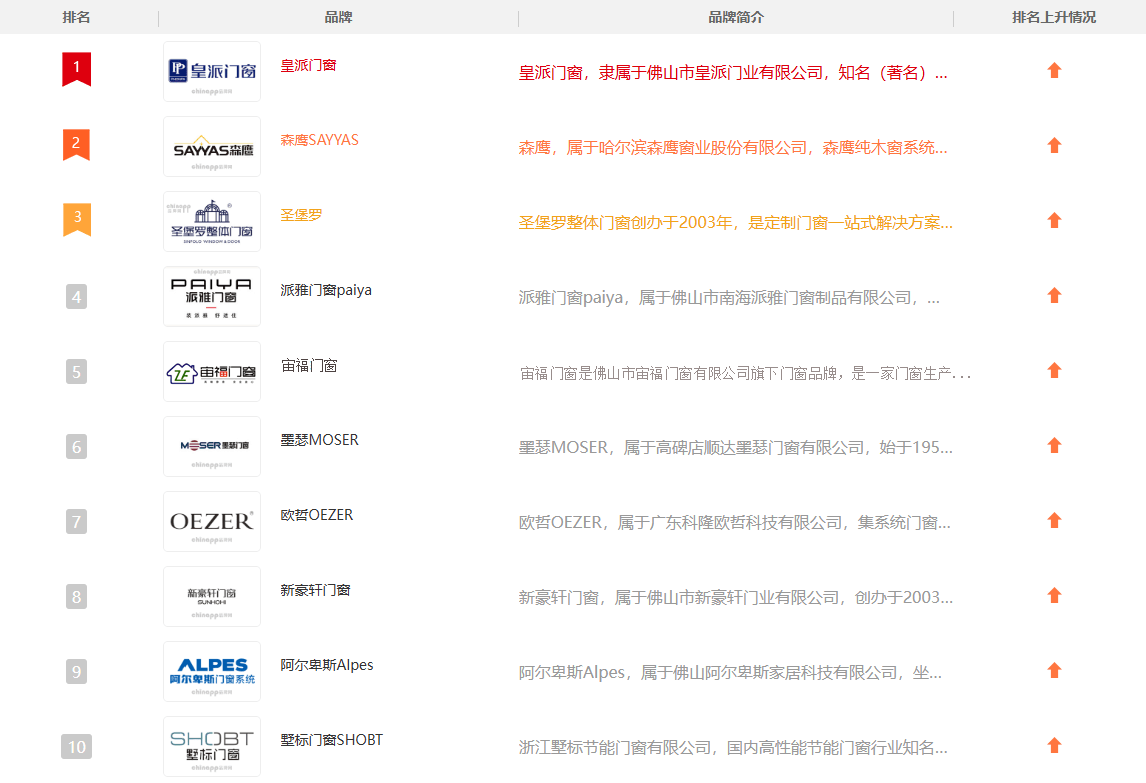Open the 森鹰SAYYAS brand name link
1146x783 pixels.
(319, 140)
